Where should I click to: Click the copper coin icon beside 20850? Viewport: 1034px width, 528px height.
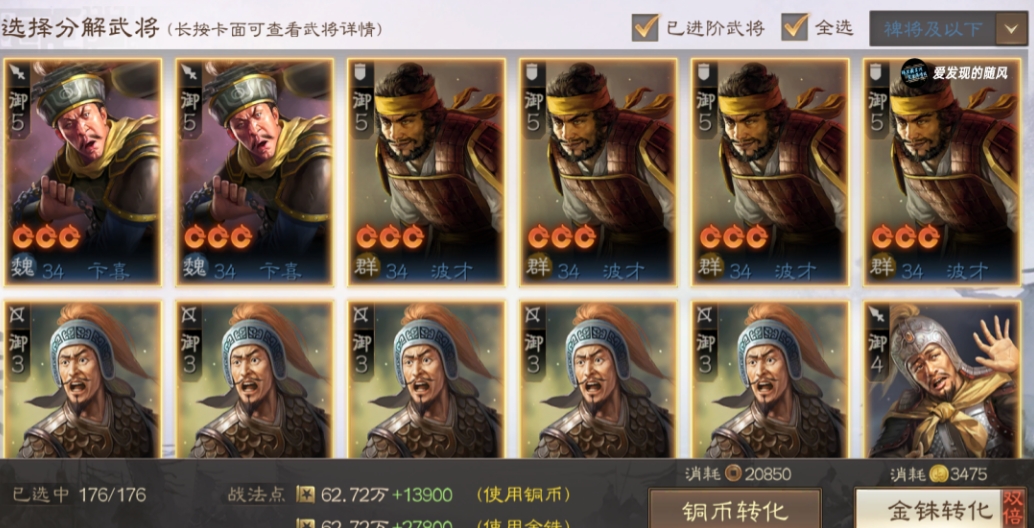point(733,474)
